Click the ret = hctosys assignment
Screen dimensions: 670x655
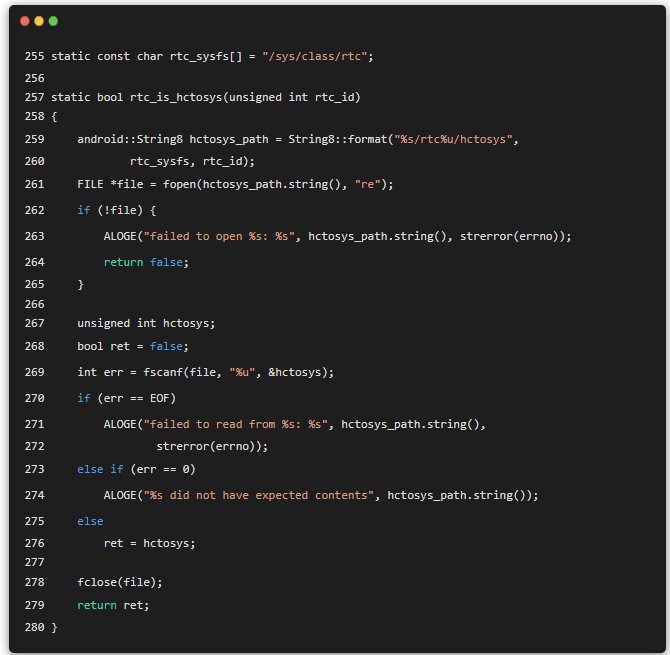click(149, 543)
